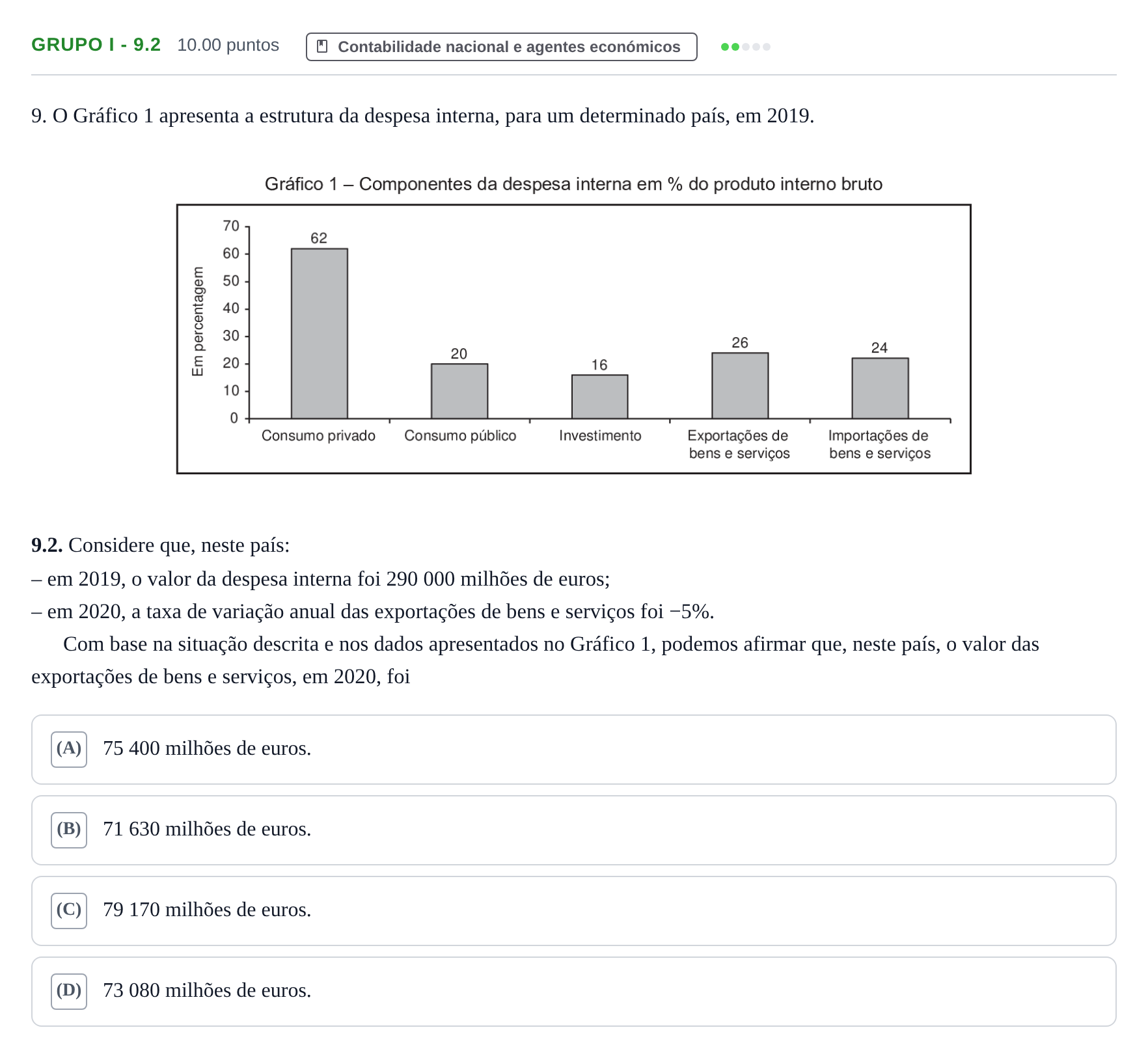The height and width of the screenshot is (1058, 1148).
Task: Click the topic tag Contabilidade nacional e agentes económicos
Action: tap(501, 47)
